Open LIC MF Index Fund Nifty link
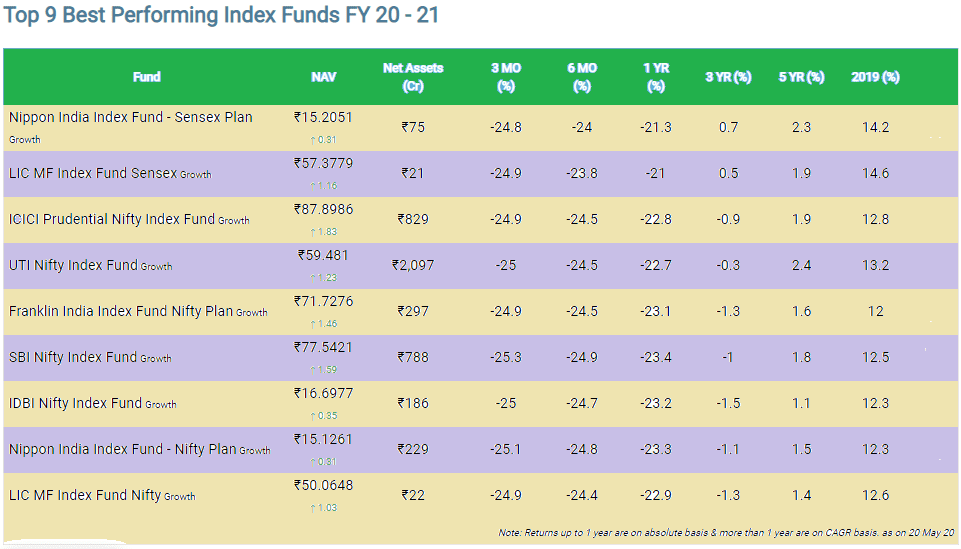 click(85, 495)
